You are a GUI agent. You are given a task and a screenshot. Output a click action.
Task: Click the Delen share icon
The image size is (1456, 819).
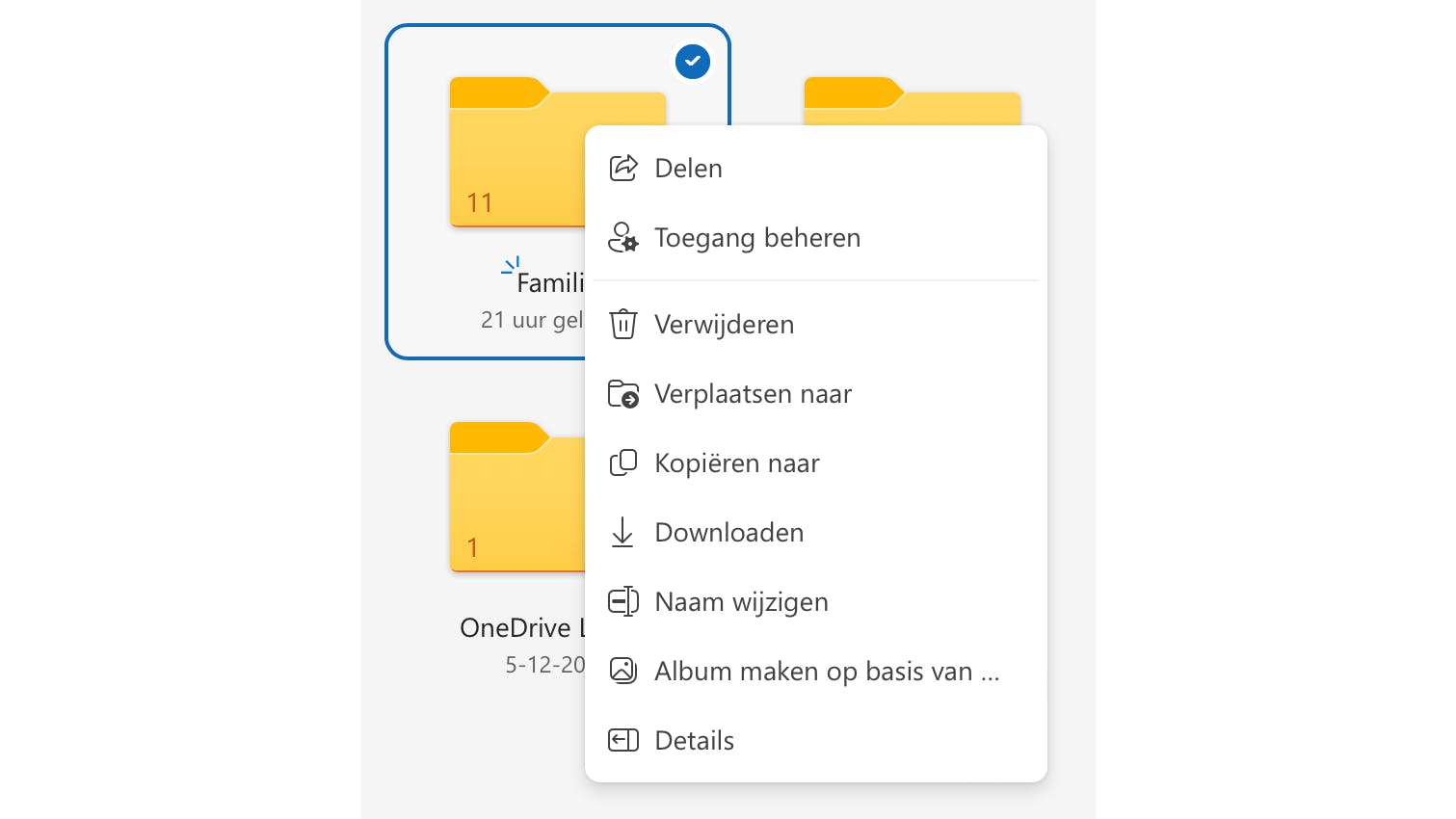pyautogui.click(x=623, y=167)
